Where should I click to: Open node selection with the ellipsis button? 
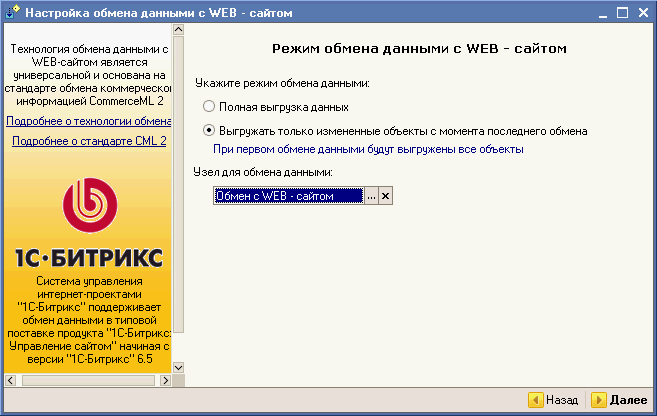(x=371, y=197)
